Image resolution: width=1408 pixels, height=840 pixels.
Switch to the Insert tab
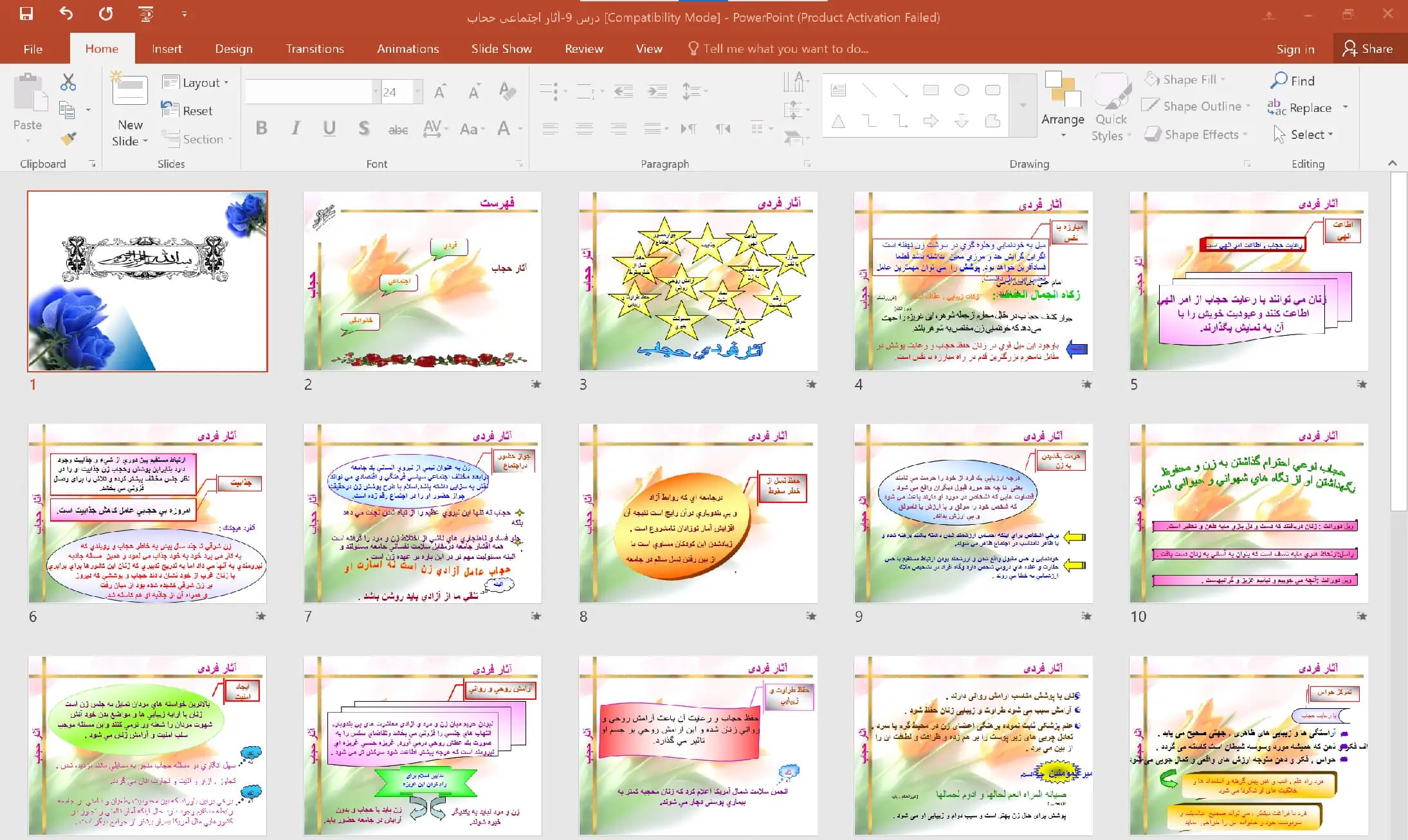167,49
